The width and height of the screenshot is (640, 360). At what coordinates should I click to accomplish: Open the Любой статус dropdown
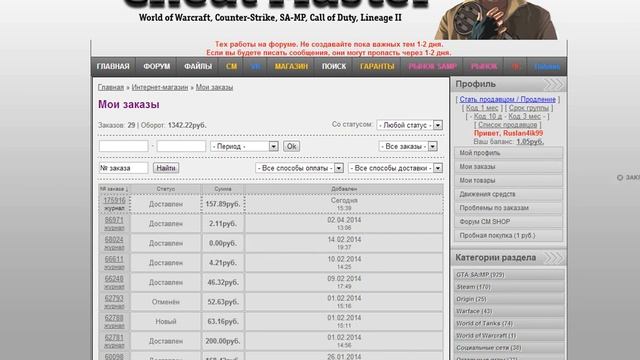409,125
